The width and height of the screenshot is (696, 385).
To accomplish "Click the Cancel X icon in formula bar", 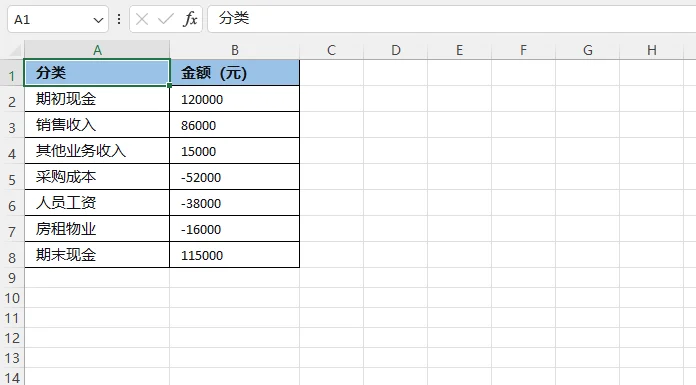I will coord(142,19).
